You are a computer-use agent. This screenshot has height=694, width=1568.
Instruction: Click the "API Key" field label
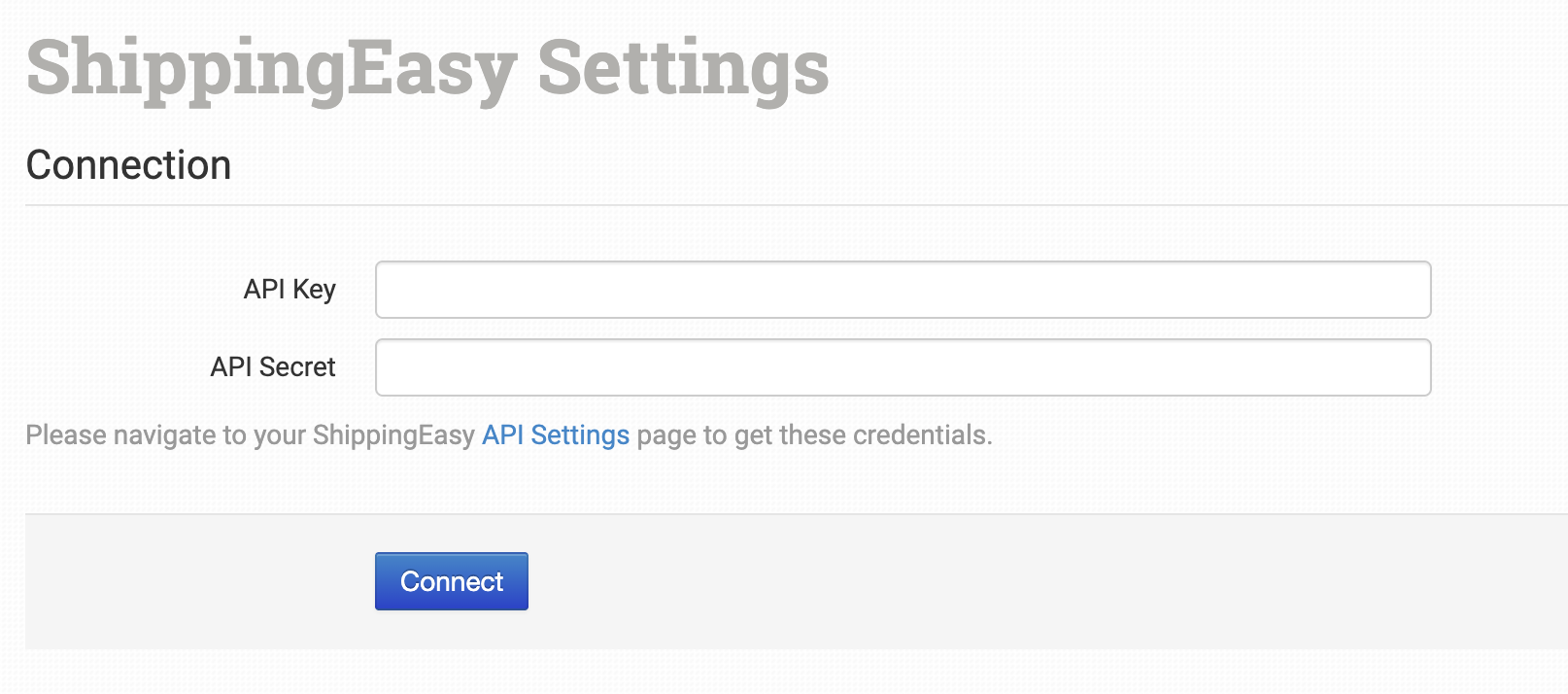tap(290, 290)
